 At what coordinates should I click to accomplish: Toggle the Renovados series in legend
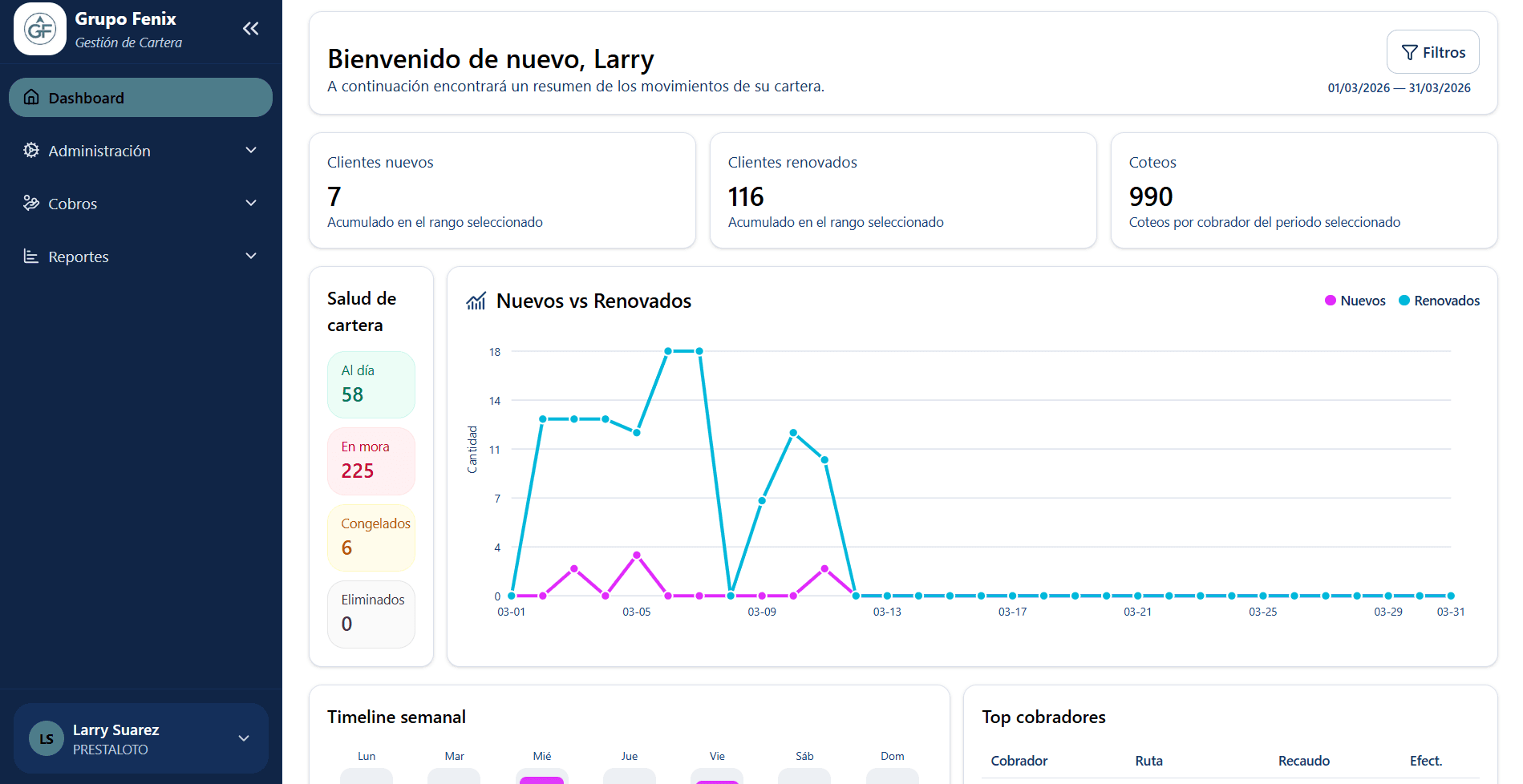point(1439,301)
